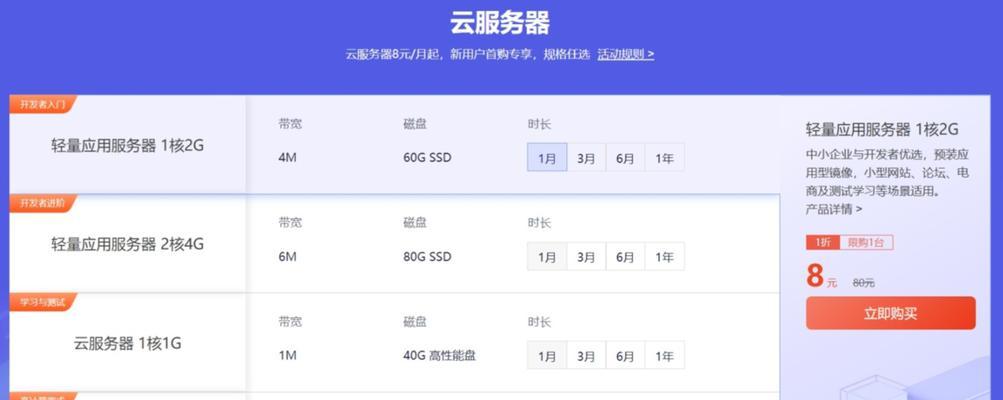Select 3月 duration for 1核2G server
This screenshot has width=1003, height=400.
tap(586, 157)
